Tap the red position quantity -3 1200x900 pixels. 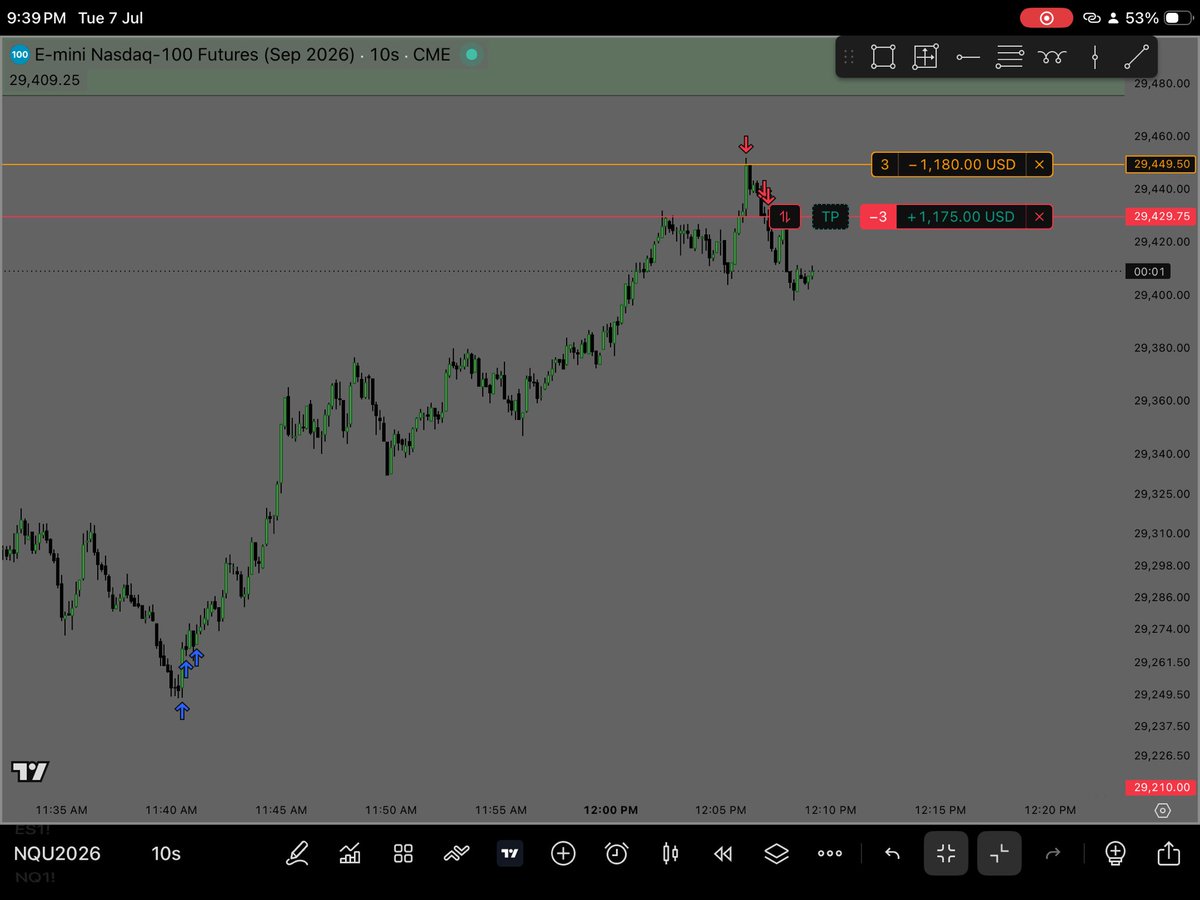click(x=878, y=217)
